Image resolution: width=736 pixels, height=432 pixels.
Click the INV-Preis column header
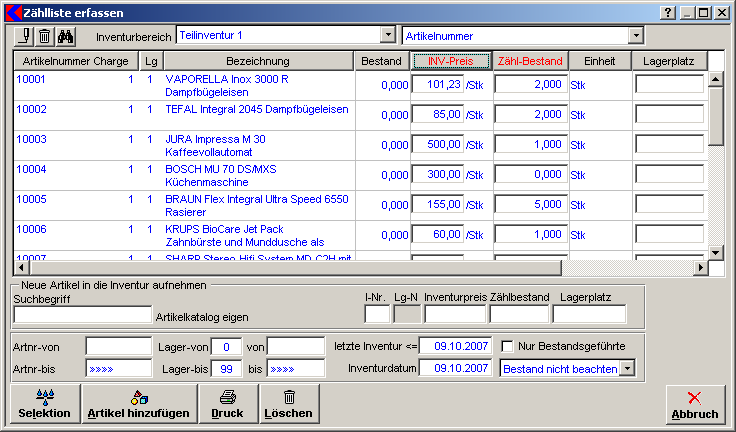(450, 62)
